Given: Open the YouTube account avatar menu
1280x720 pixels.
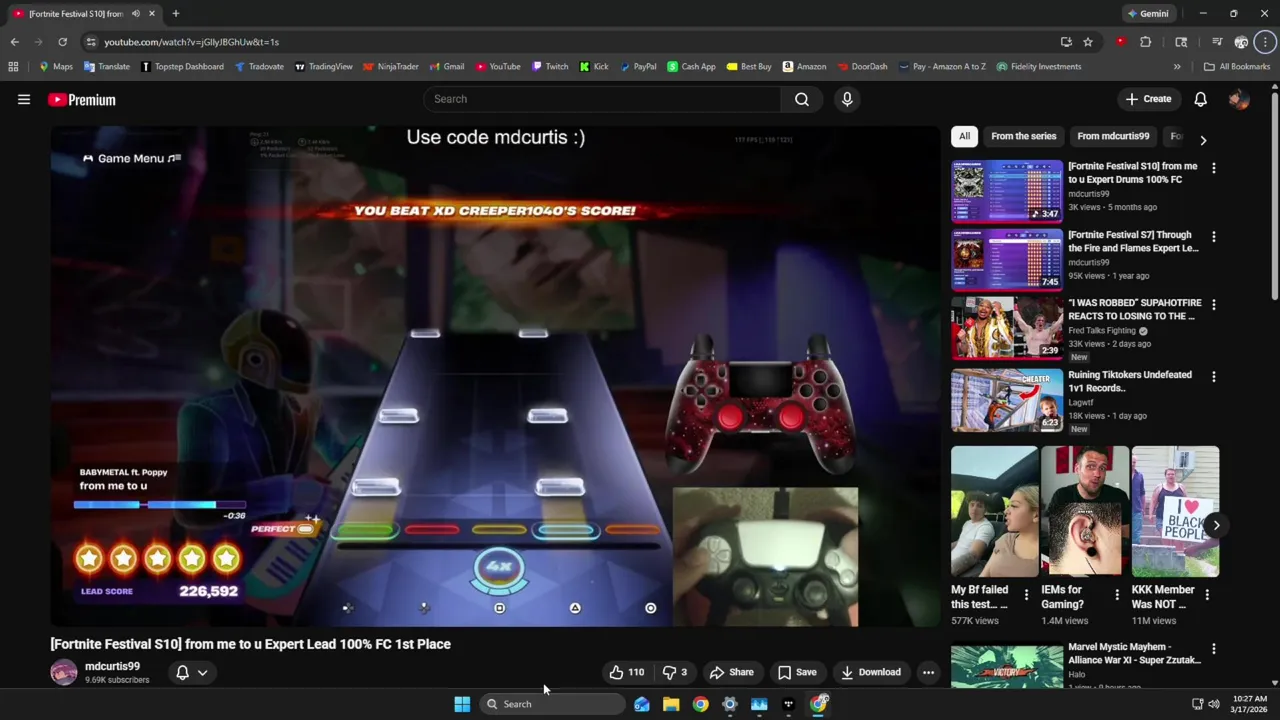Looking at the screenshot, I should pos(1238,99).
